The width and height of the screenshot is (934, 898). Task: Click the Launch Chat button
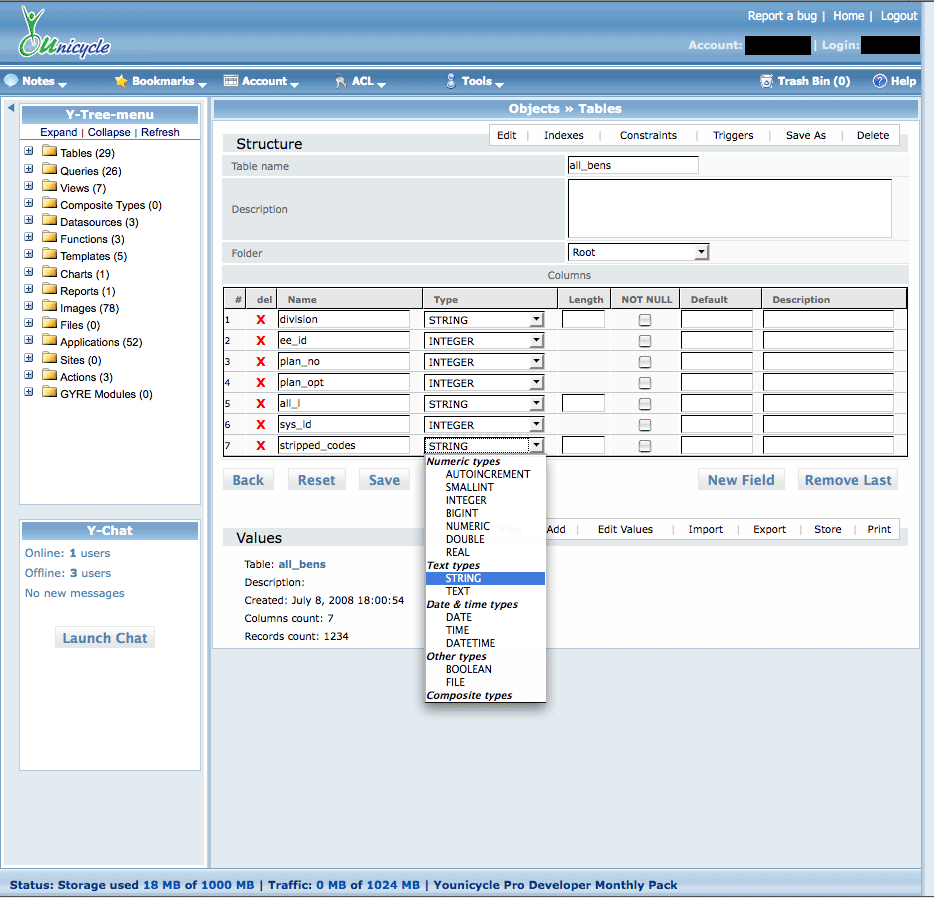point(105,638)
